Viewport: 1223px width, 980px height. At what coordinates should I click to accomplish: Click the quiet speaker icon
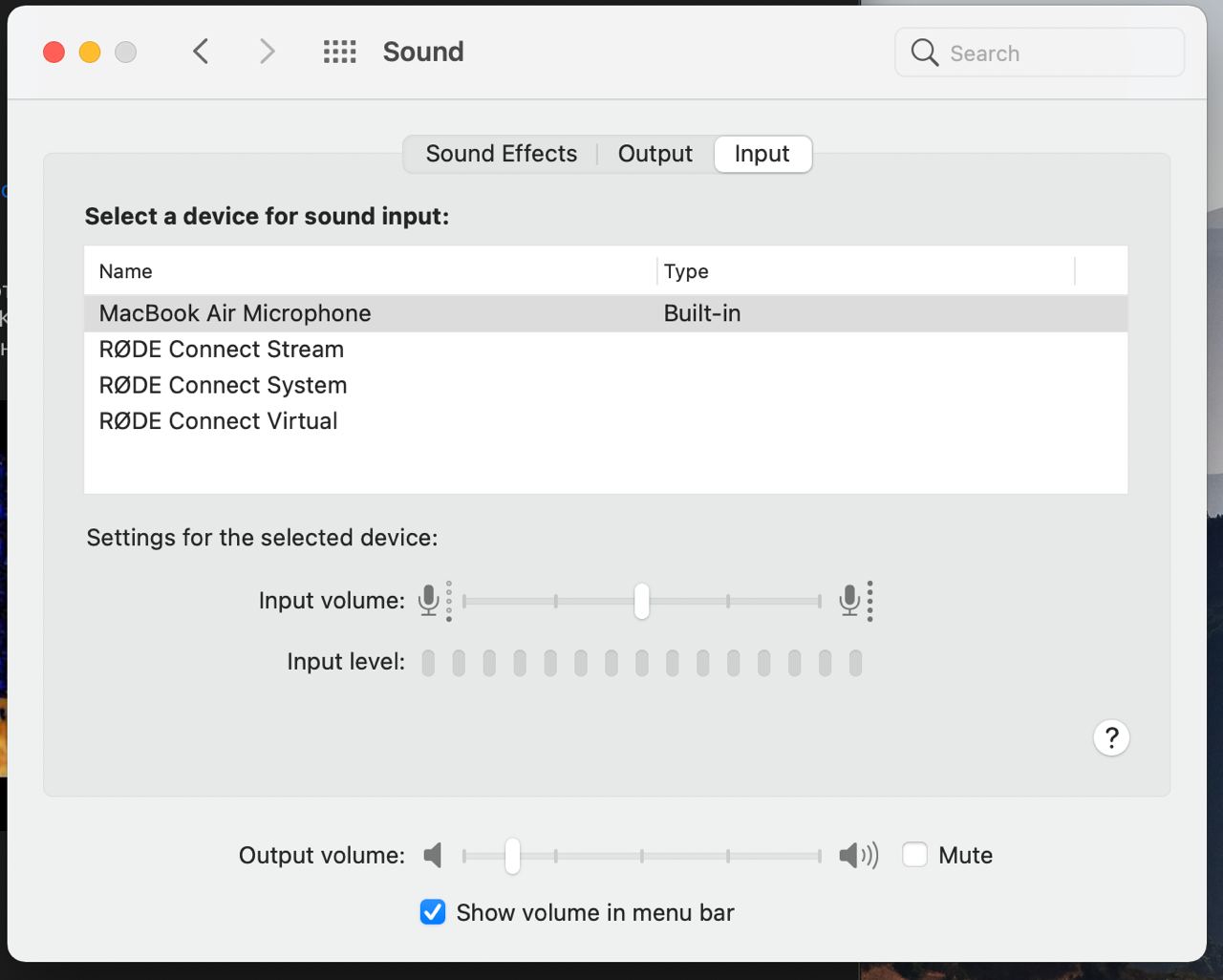click(x=433, y=855)
